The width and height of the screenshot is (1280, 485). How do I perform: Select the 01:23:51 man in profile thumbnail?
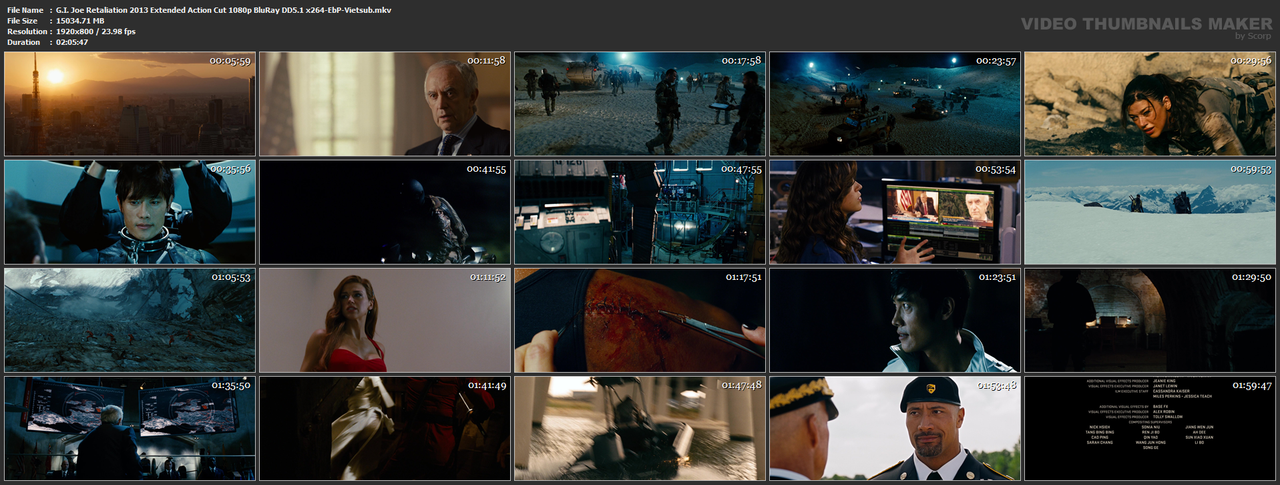pos(895,319)
